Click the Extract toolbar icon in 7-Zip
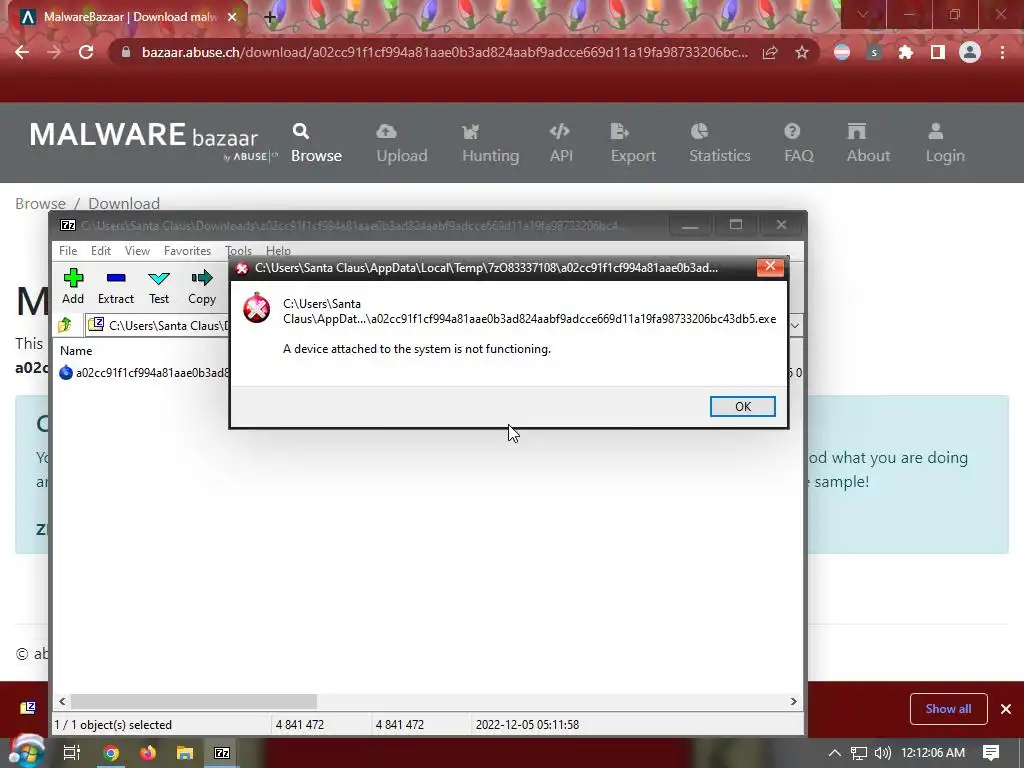The image size is (1024, 768). click(116, 287)
